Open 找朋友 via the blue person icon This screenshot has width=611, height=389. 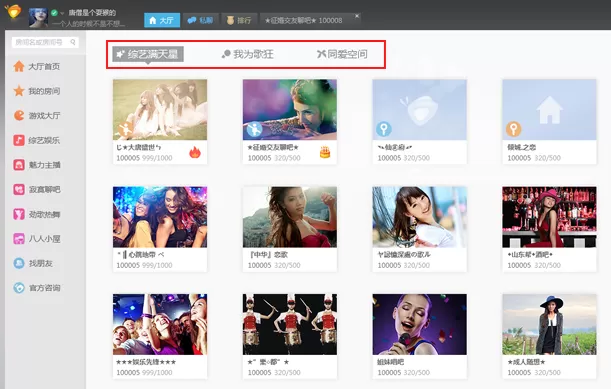point(19,263)
